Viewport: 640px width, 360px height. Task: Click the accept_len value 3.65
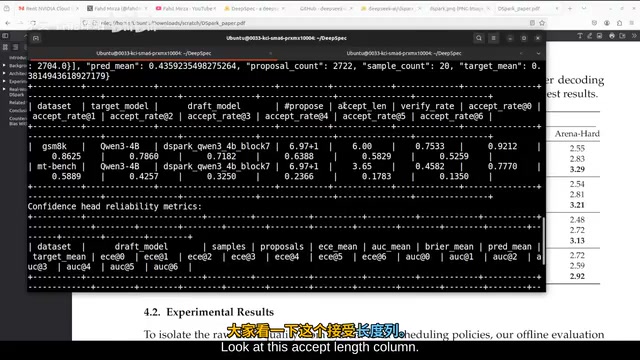click(x=362, y=166)
